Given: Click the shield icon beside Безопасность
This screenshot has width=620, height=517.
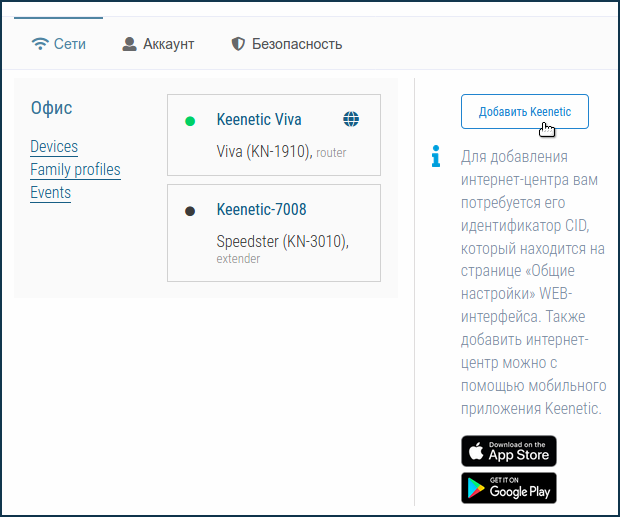Looking at the screenshot, I should pos(238,44).
